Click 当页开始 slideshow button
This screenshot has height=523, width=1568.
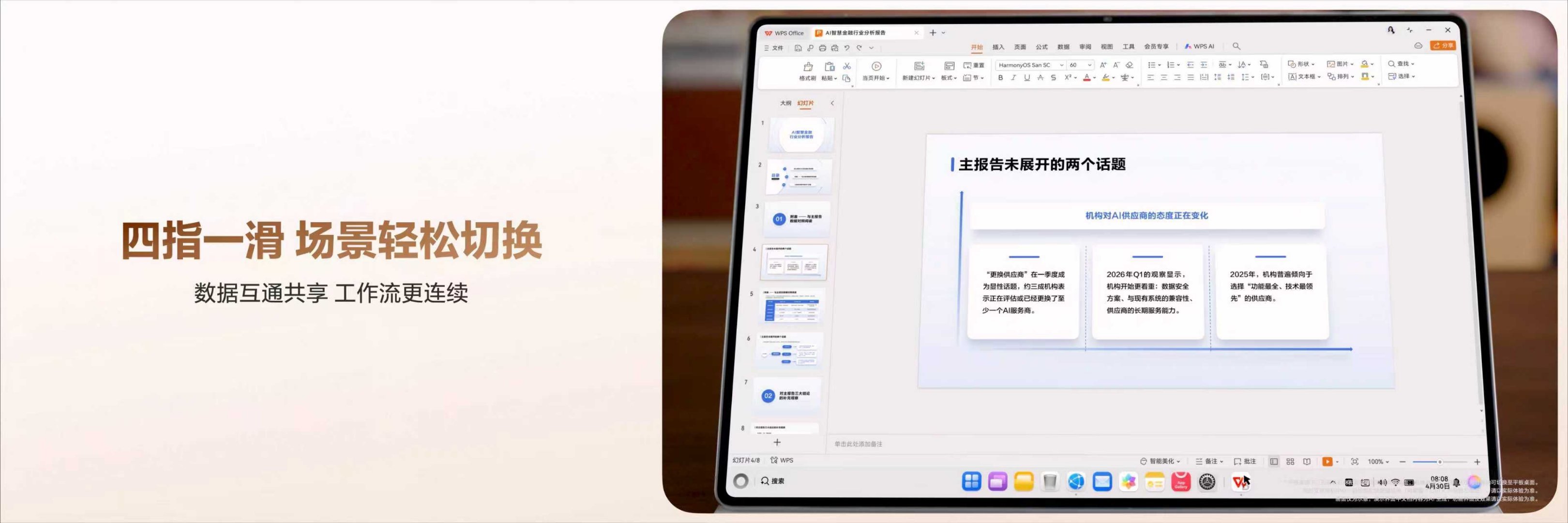click(876, 71)
